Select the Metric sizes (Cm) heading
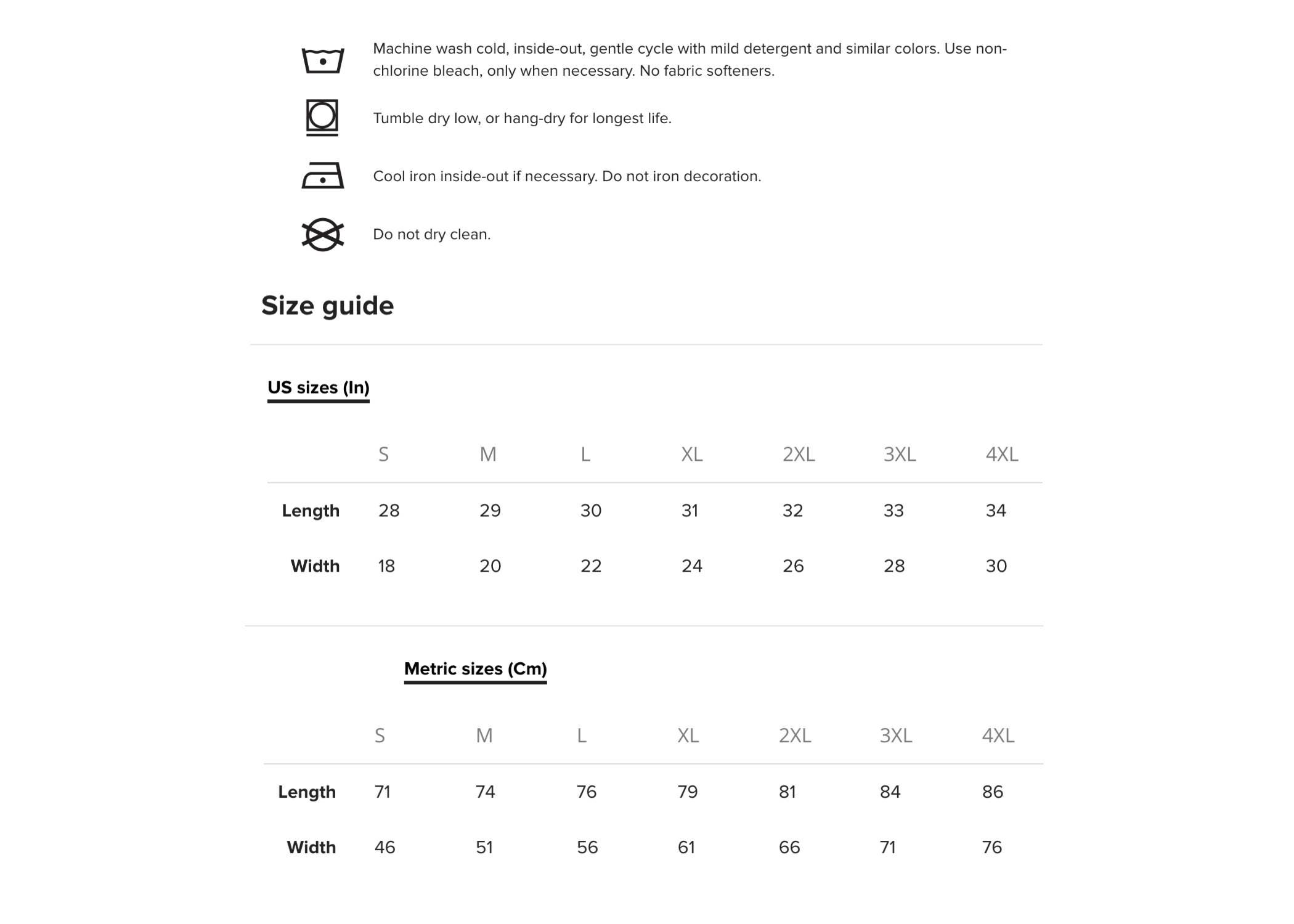The width and height of the screenshot is (1294, 924). pos(476,669)
